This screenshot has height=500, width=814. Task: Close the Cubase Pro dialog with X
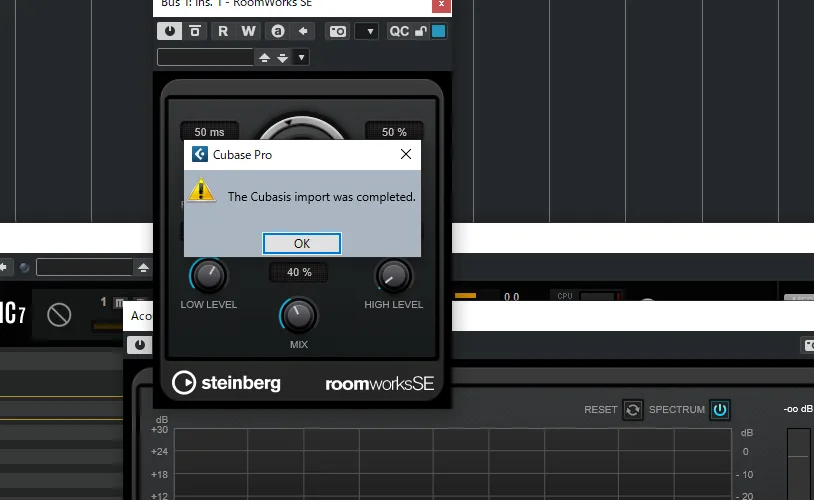pos(406,154)
